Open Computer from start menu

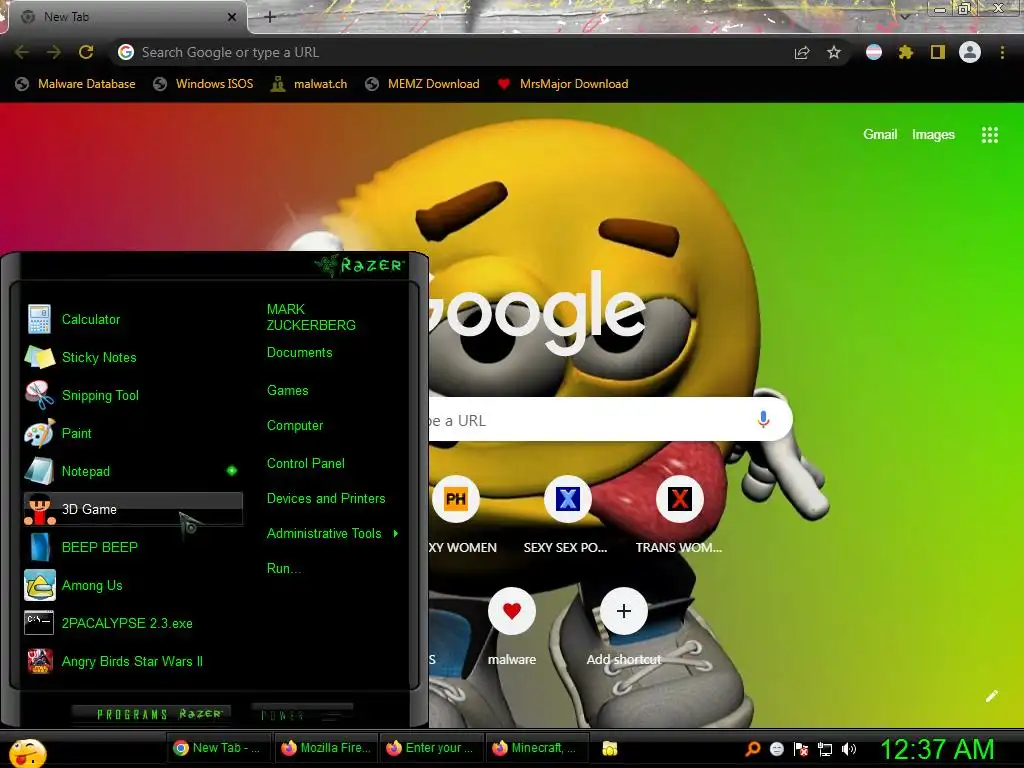[295, 426]
